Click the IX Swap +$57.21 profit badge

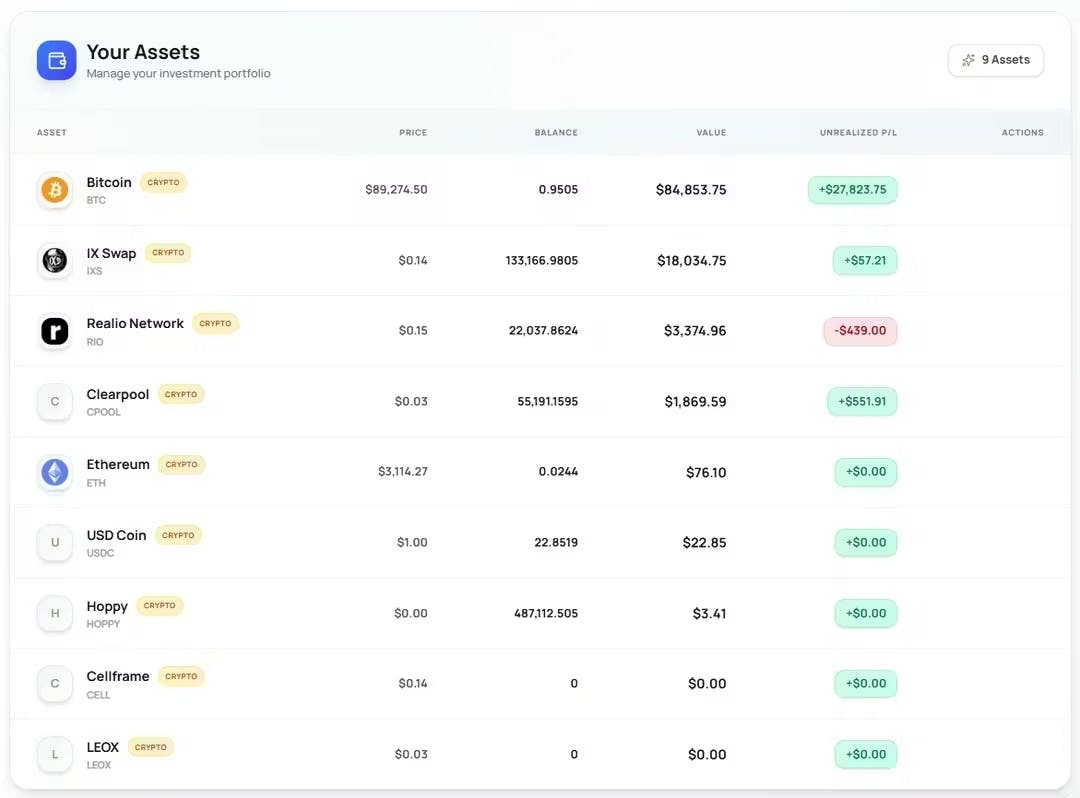865,260
